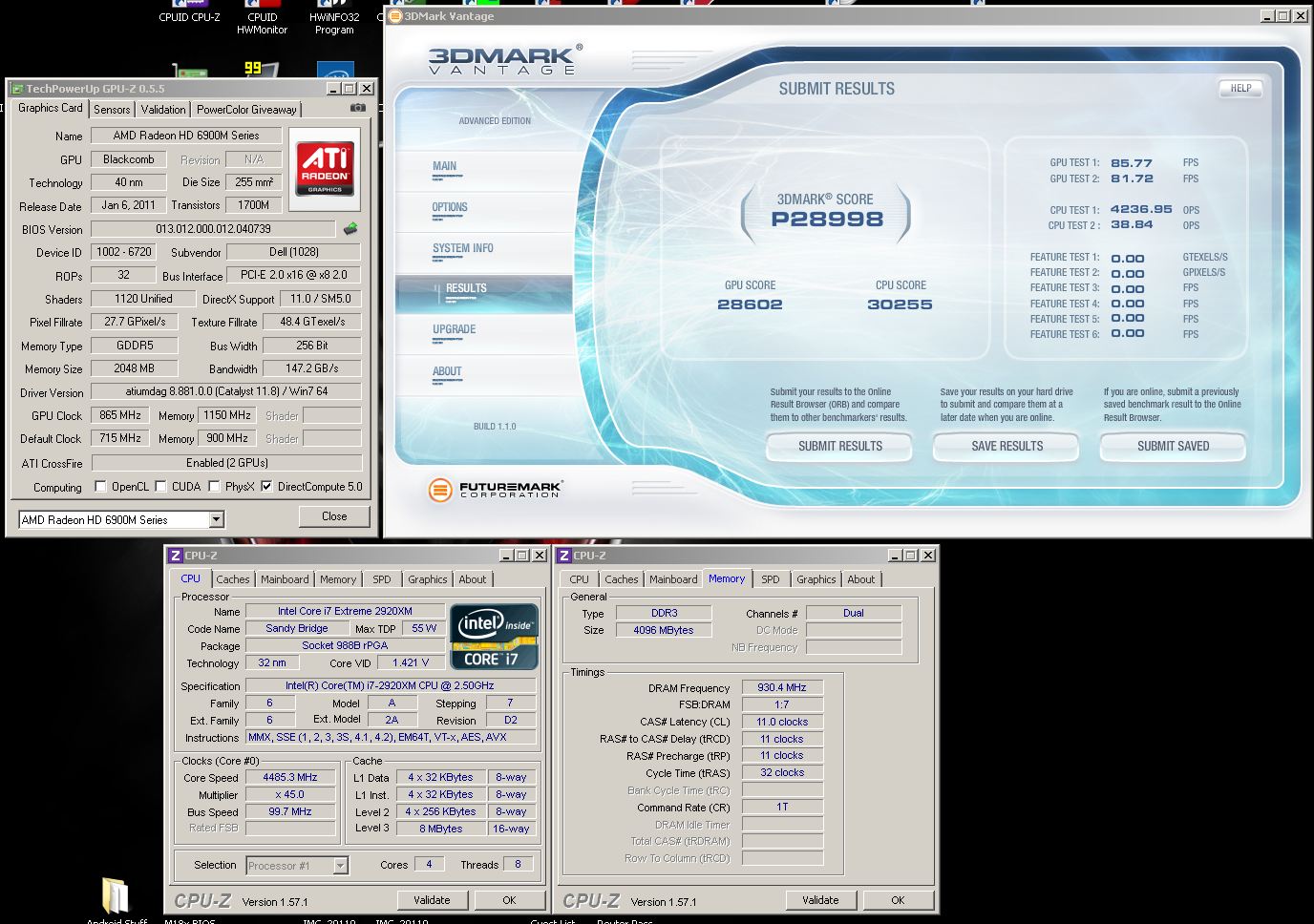
Task: Click the 3DMark Vantage title bar icon
Action: [x=395, y=16]
